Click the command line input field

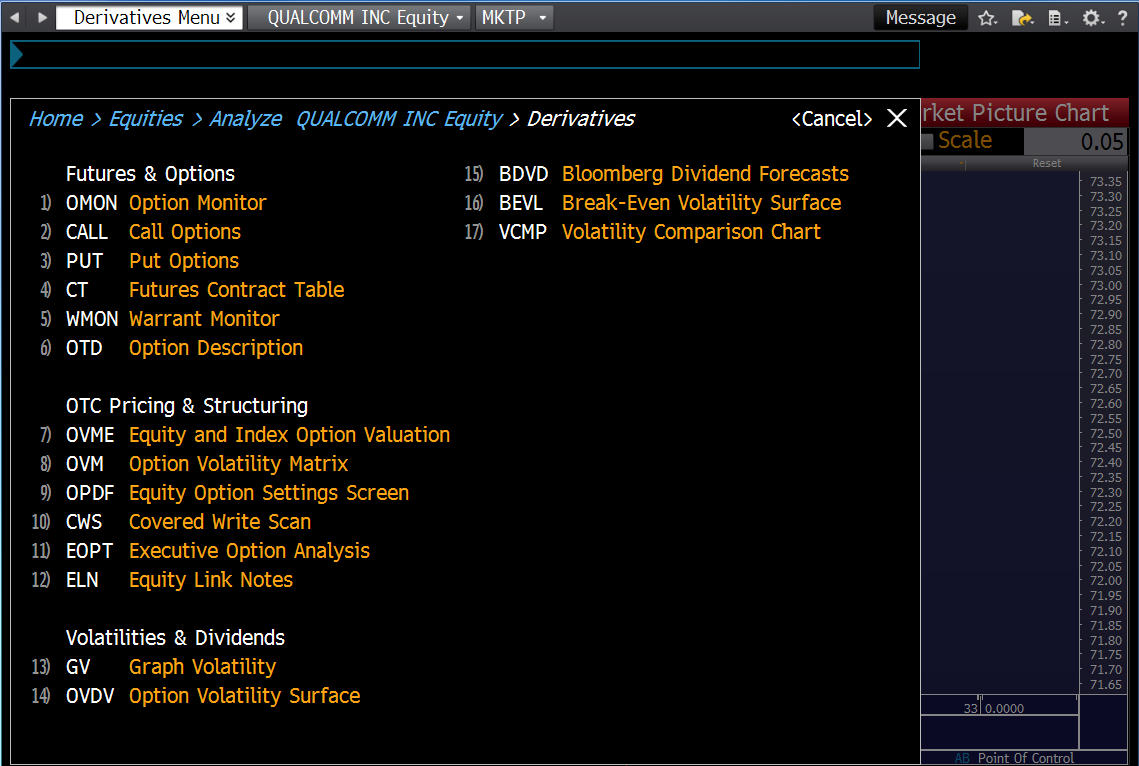pos(465,54)
